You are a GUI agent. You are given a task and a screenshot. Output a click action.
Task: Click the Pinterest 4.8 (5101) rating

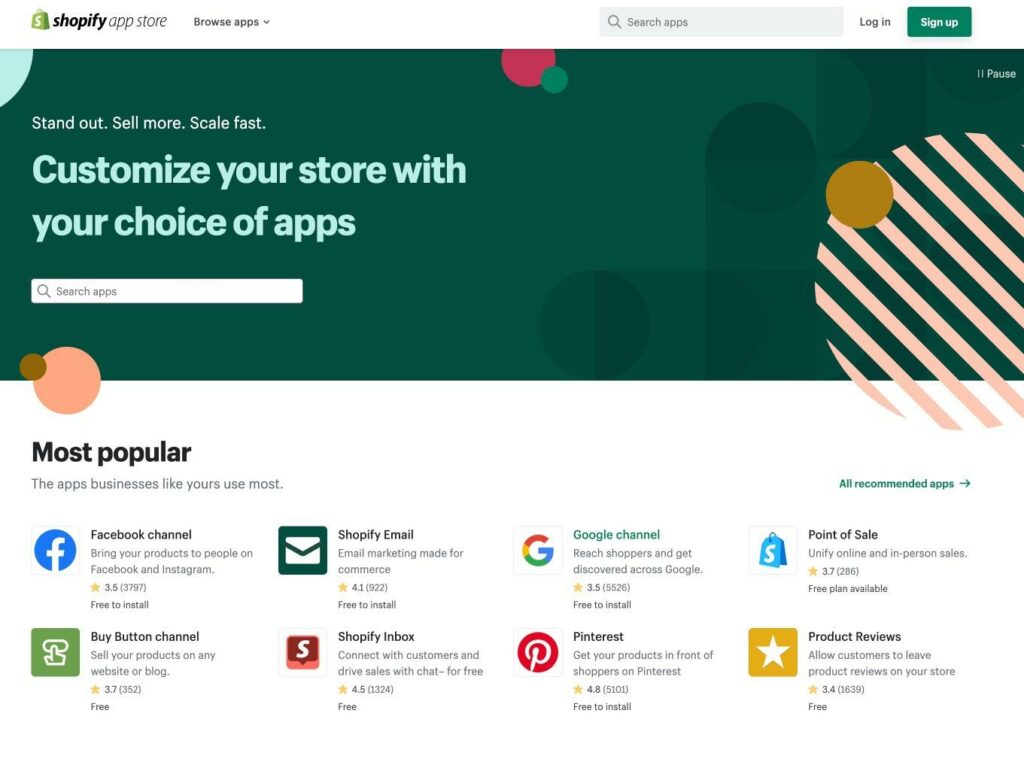click(601, 689)
